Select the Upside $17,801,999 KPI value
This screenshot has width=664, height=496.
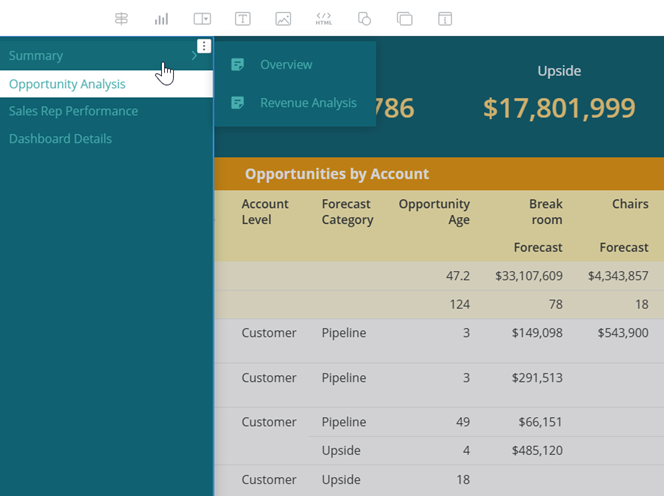point(559,108)
